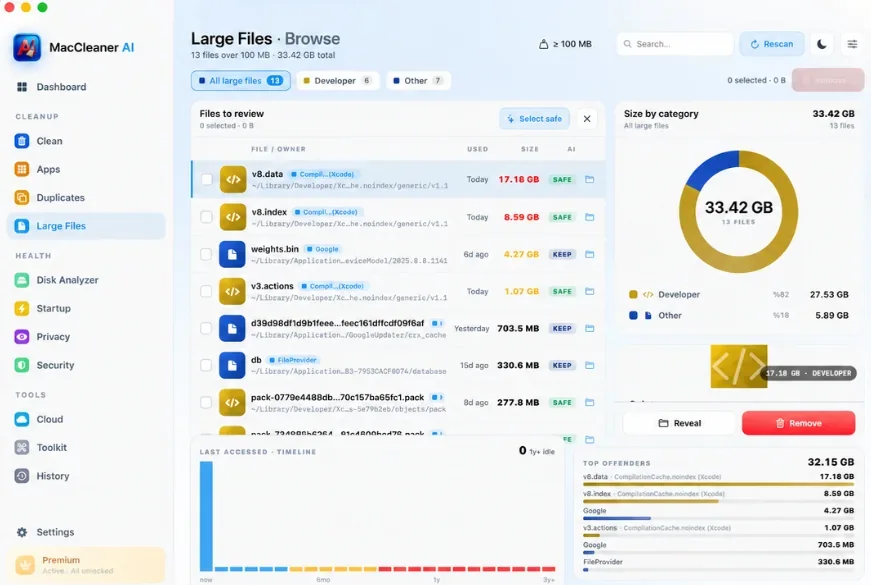Reveal v3.actions folder icon
The width and height of the screenshot is (871, 585).
(589, 291)
